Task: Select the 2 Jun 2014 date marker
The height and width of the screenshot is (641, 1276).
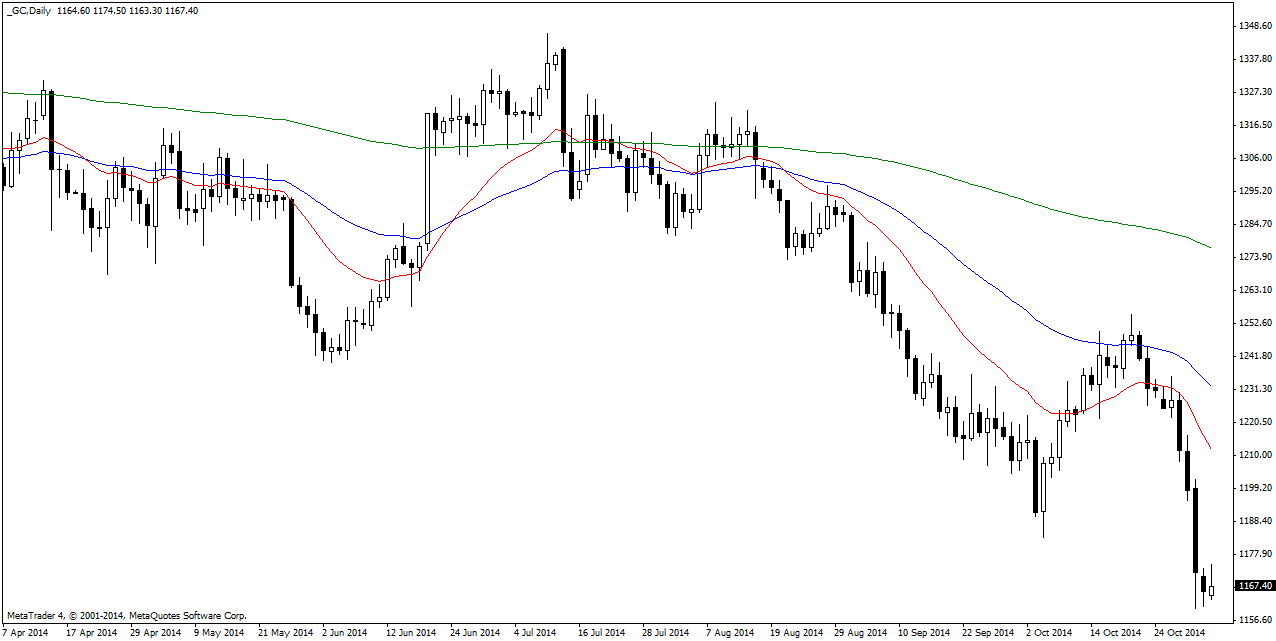Action: (x=346, y=632)
